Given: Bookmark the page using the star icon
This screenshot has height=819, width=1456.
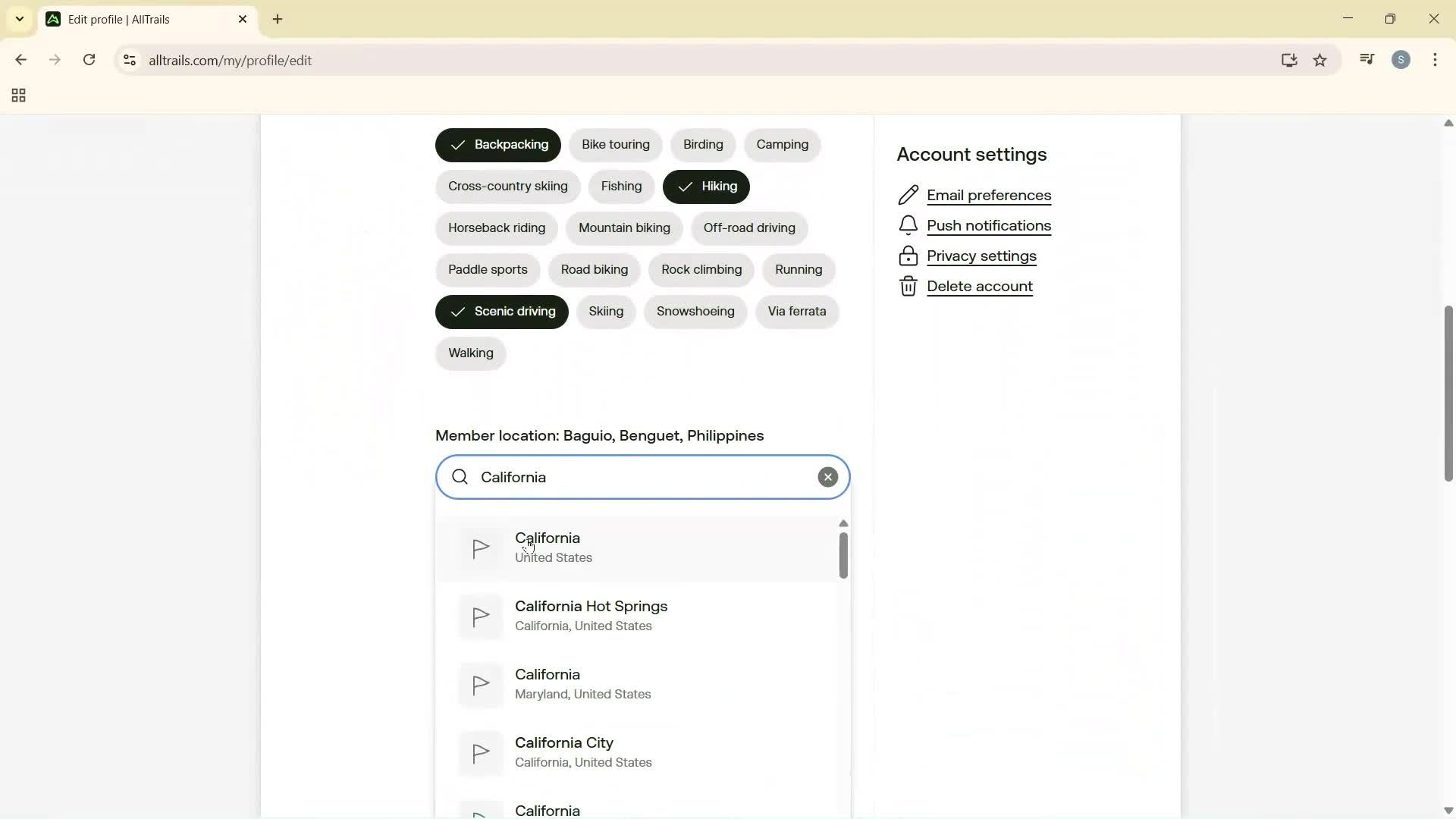Looking at the screenshot, I should pos(1321,60).
